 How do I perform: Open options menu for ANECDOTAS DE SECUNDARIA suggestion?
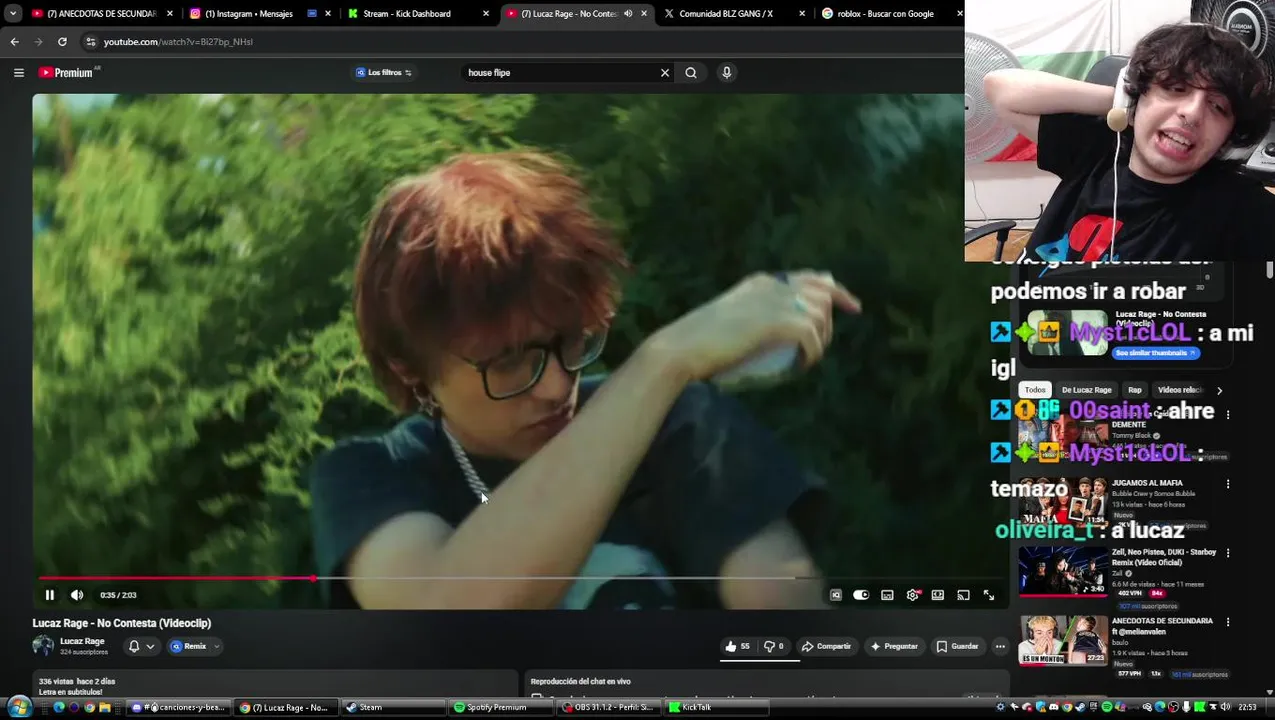(1228, 622)
